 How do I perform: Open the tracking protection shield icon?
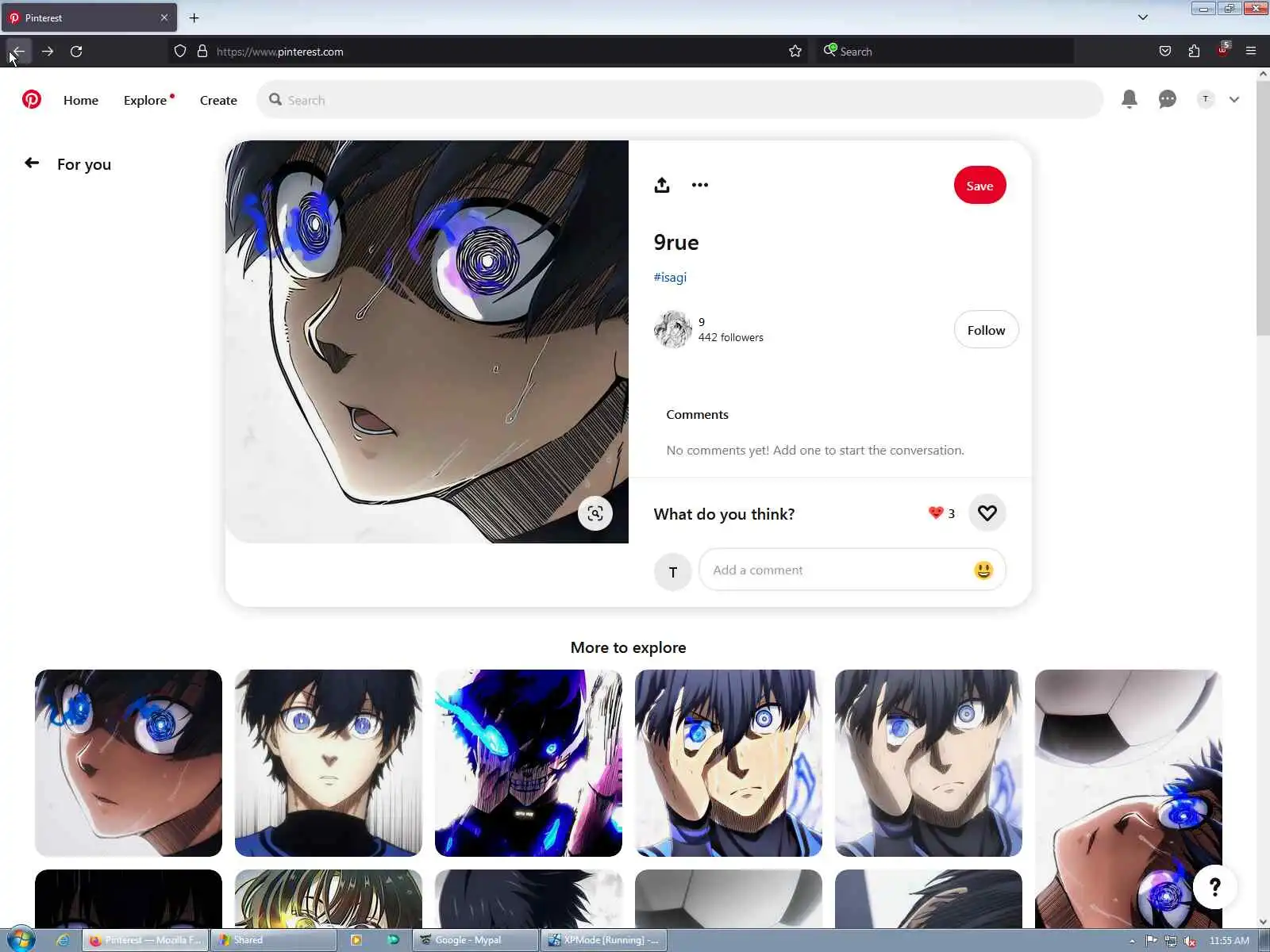coord(180,51)
